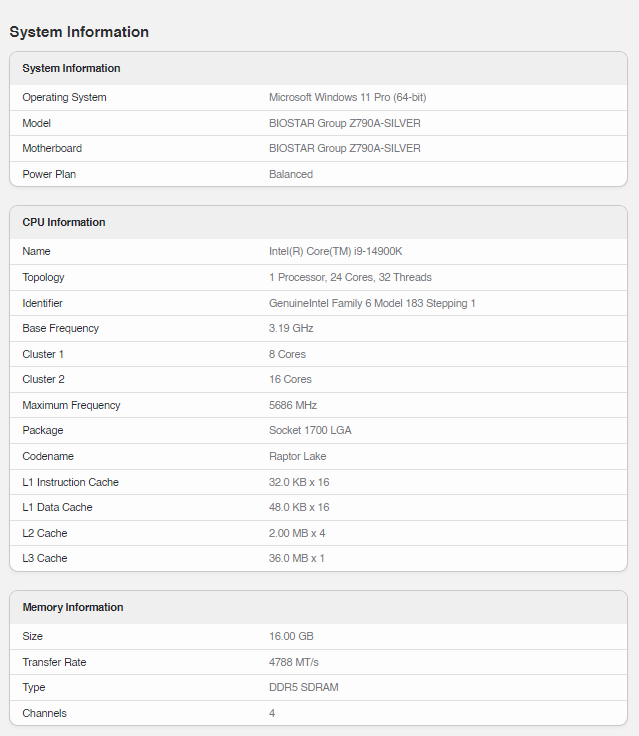Select the 'L2 Cache' label
This screenshot has height=736, width=639.
[x=45, y=534]
